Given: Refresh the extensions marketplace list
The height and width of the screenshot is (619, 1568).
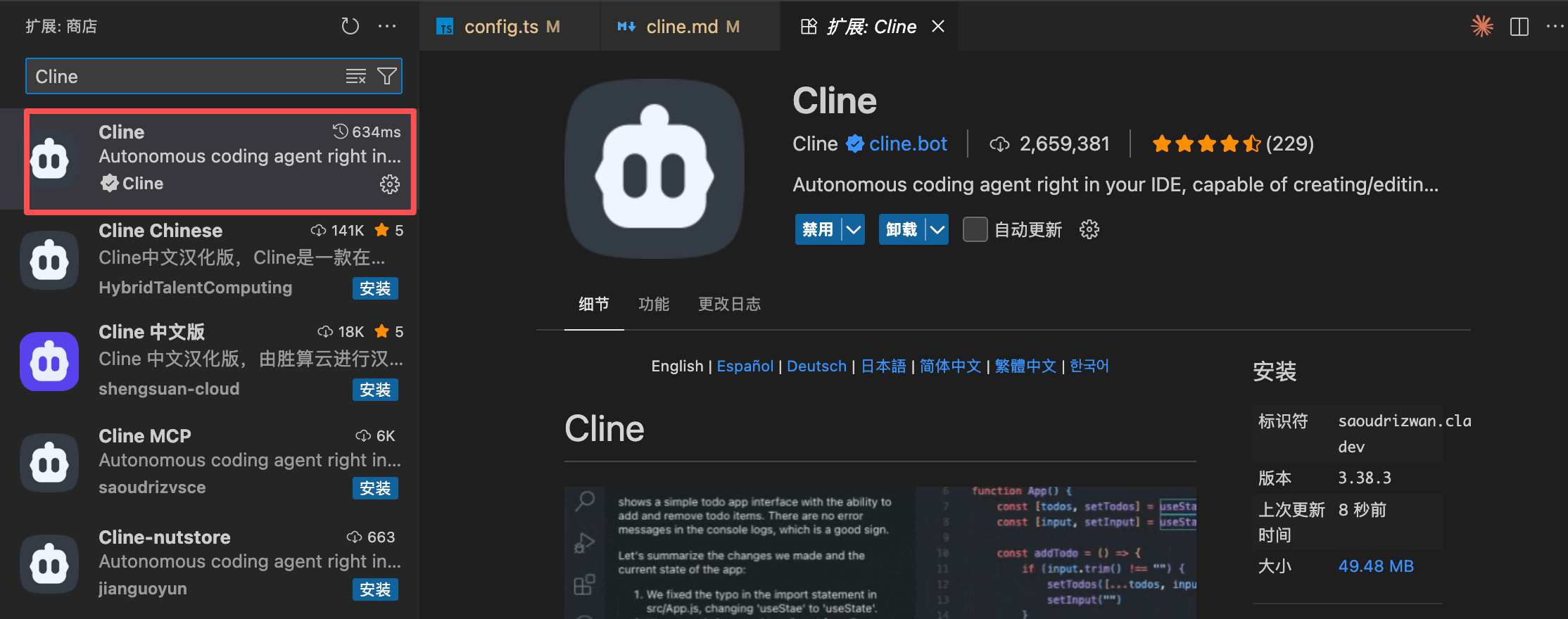Looking at the screenshot, I should (x=350, y=27).
